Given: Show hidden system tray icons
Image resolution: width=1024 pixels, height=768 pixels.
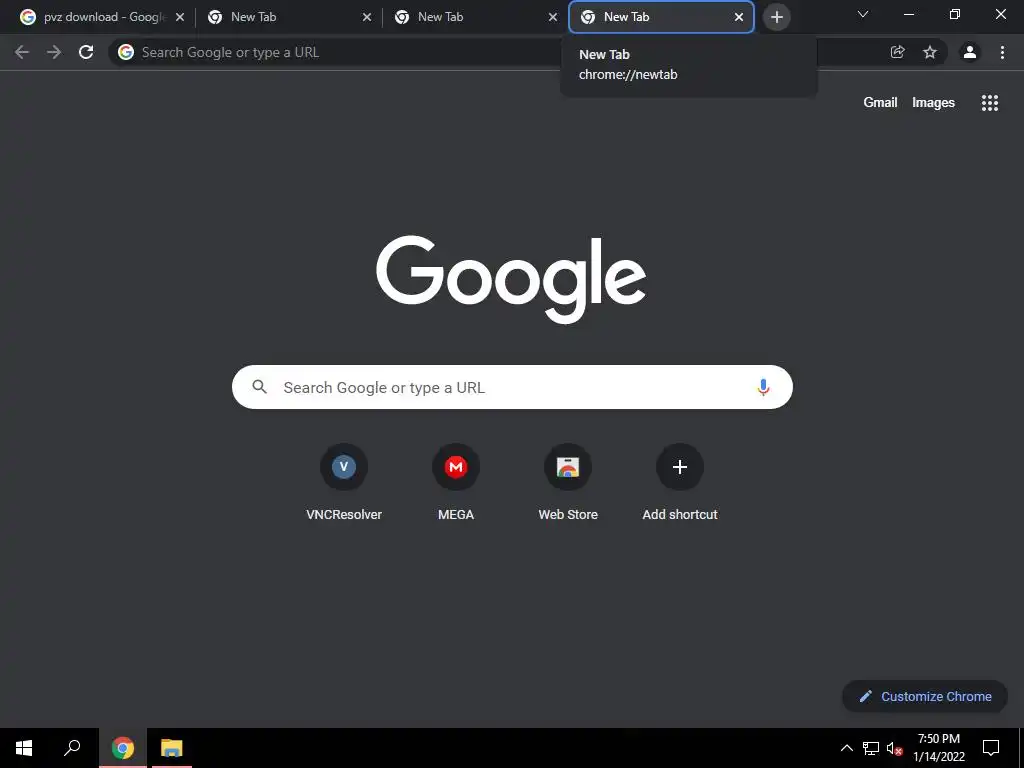Looking at the screenshot, I should point(846,748).
